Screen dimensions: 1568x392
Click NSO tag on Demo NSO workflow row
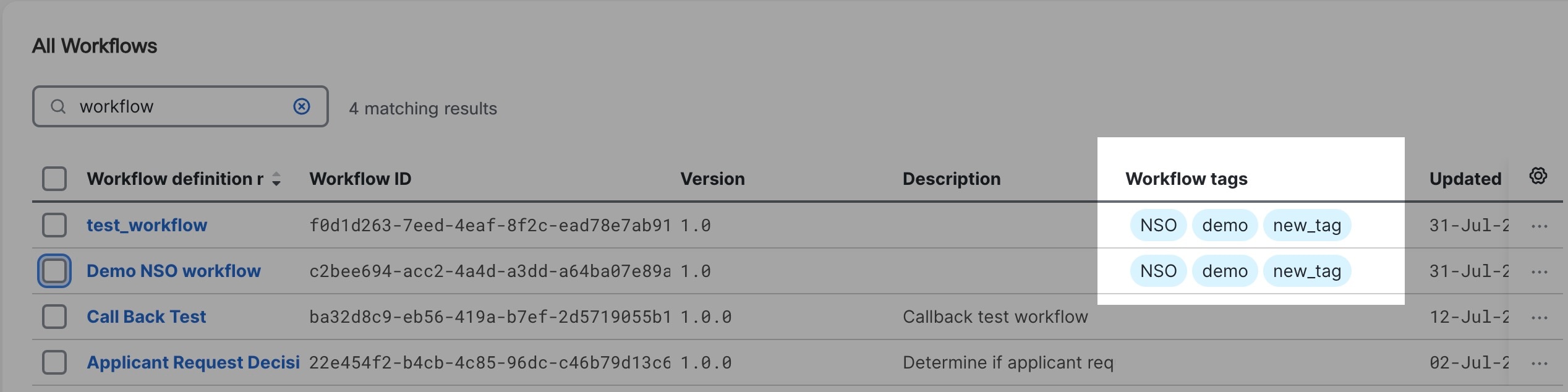pyautogui.click(x=1158, y=271)
